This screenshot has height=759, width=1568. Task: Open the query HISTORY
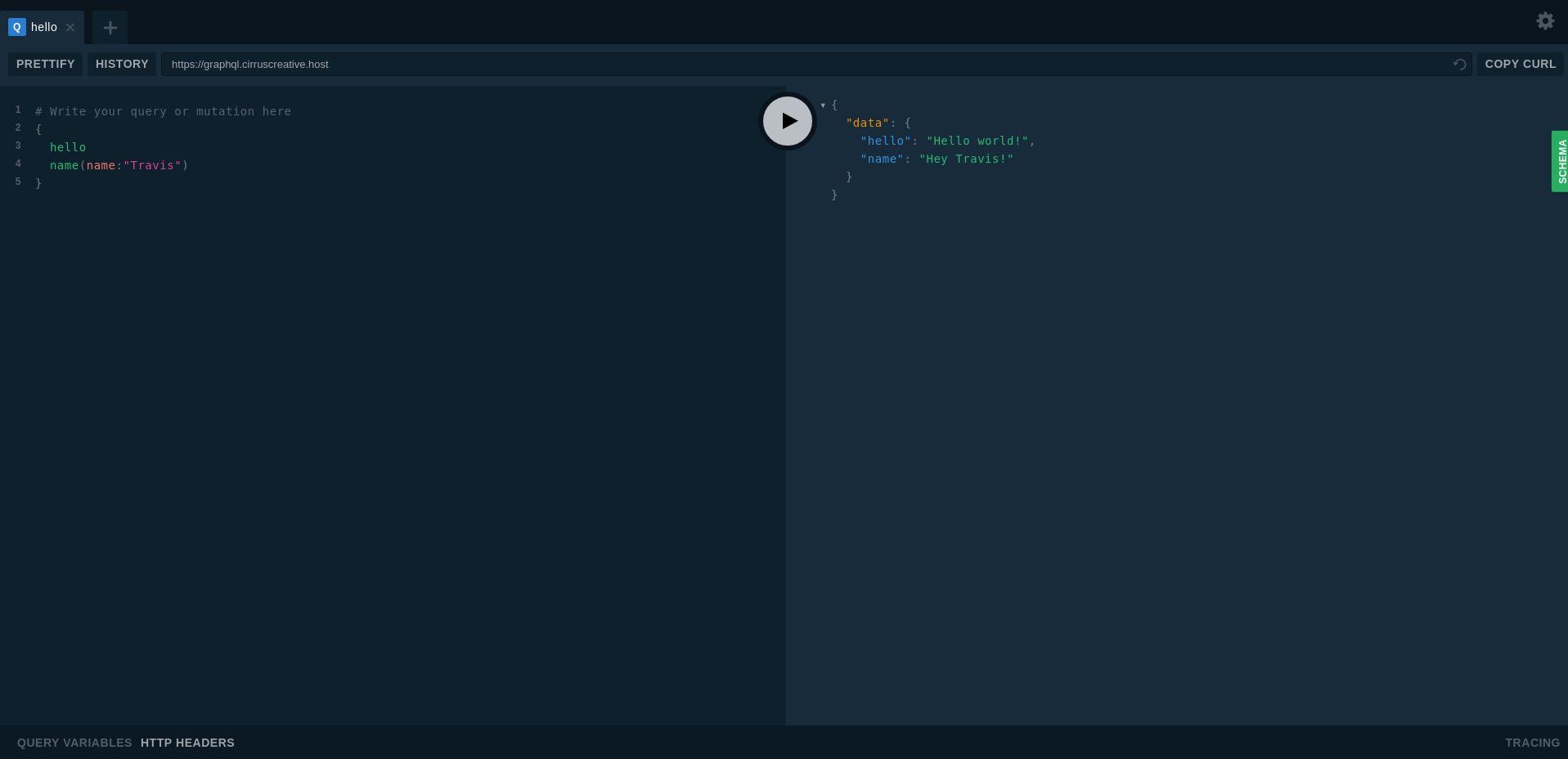(121, 64)
